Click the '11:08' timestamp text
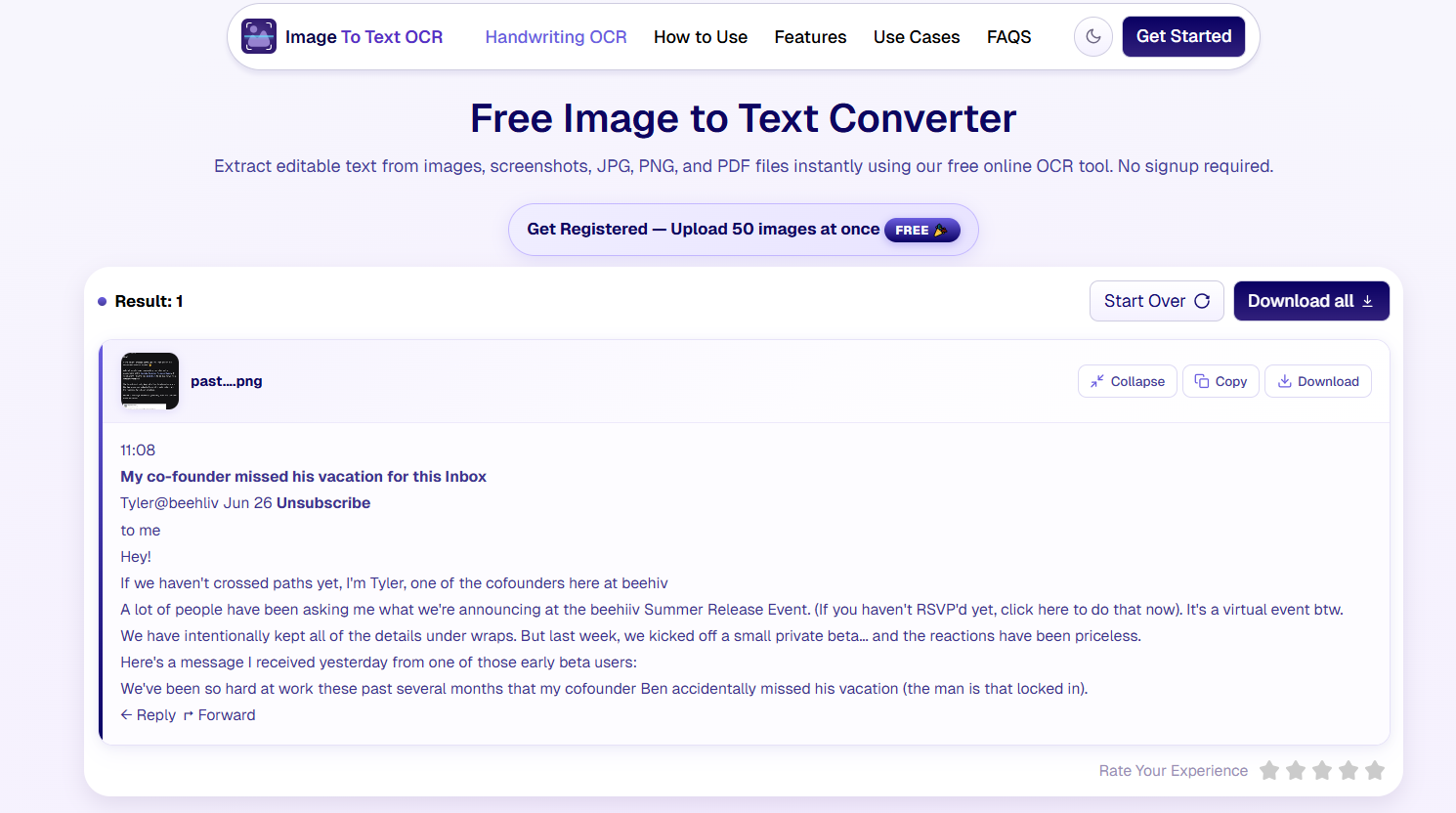This screenshot has width=1456, height=813. (138, 450)
